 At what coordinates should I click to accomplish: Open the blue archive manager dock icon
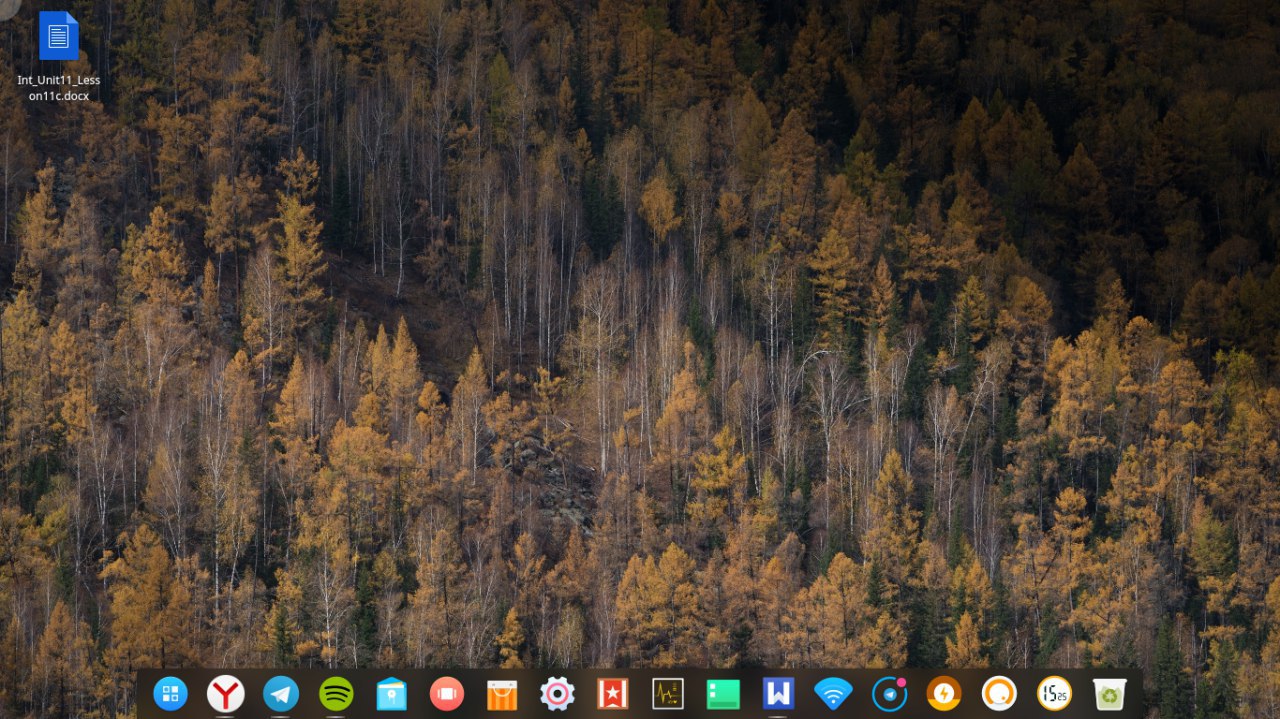click(x=391, y=693)
